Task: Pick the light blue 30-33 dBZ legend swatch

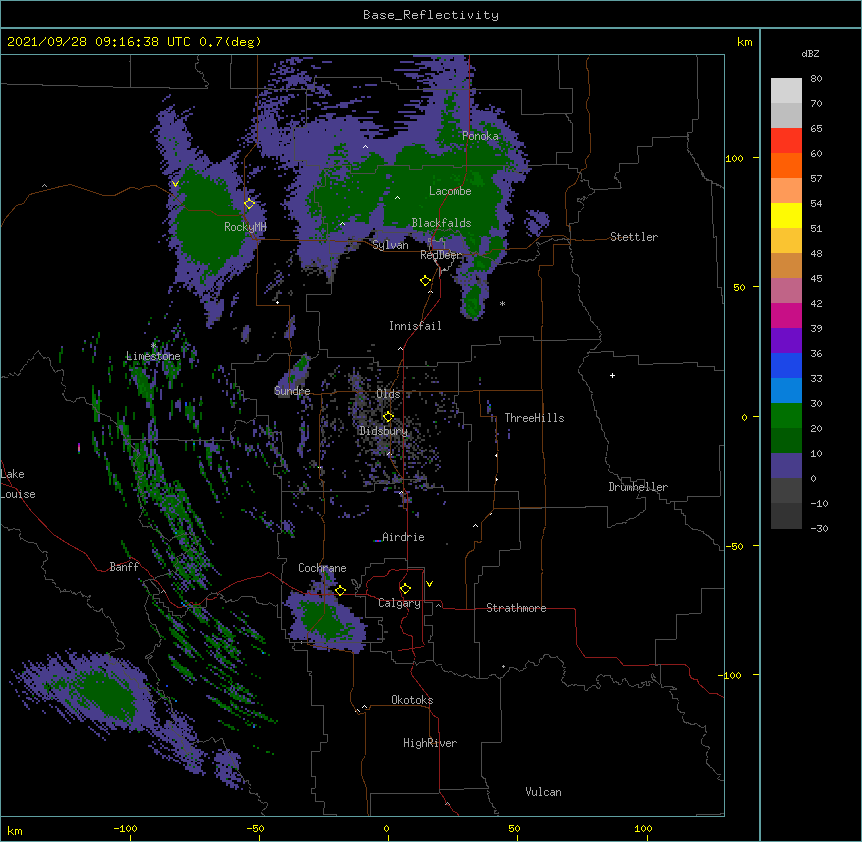Action: [x=786, y=390]
